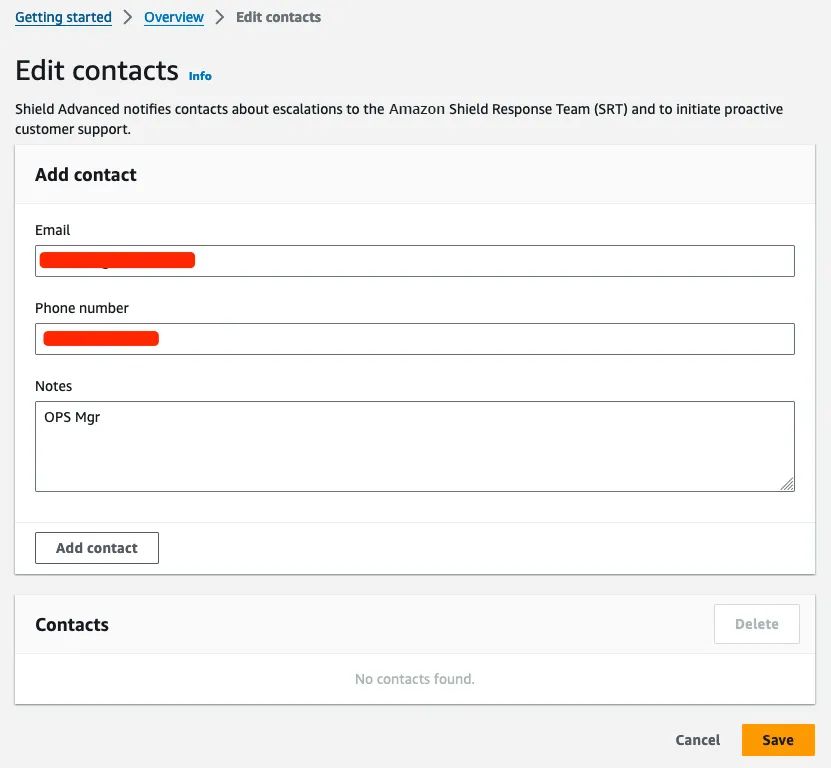Click the Add contact section heading

tap(86, 175)
